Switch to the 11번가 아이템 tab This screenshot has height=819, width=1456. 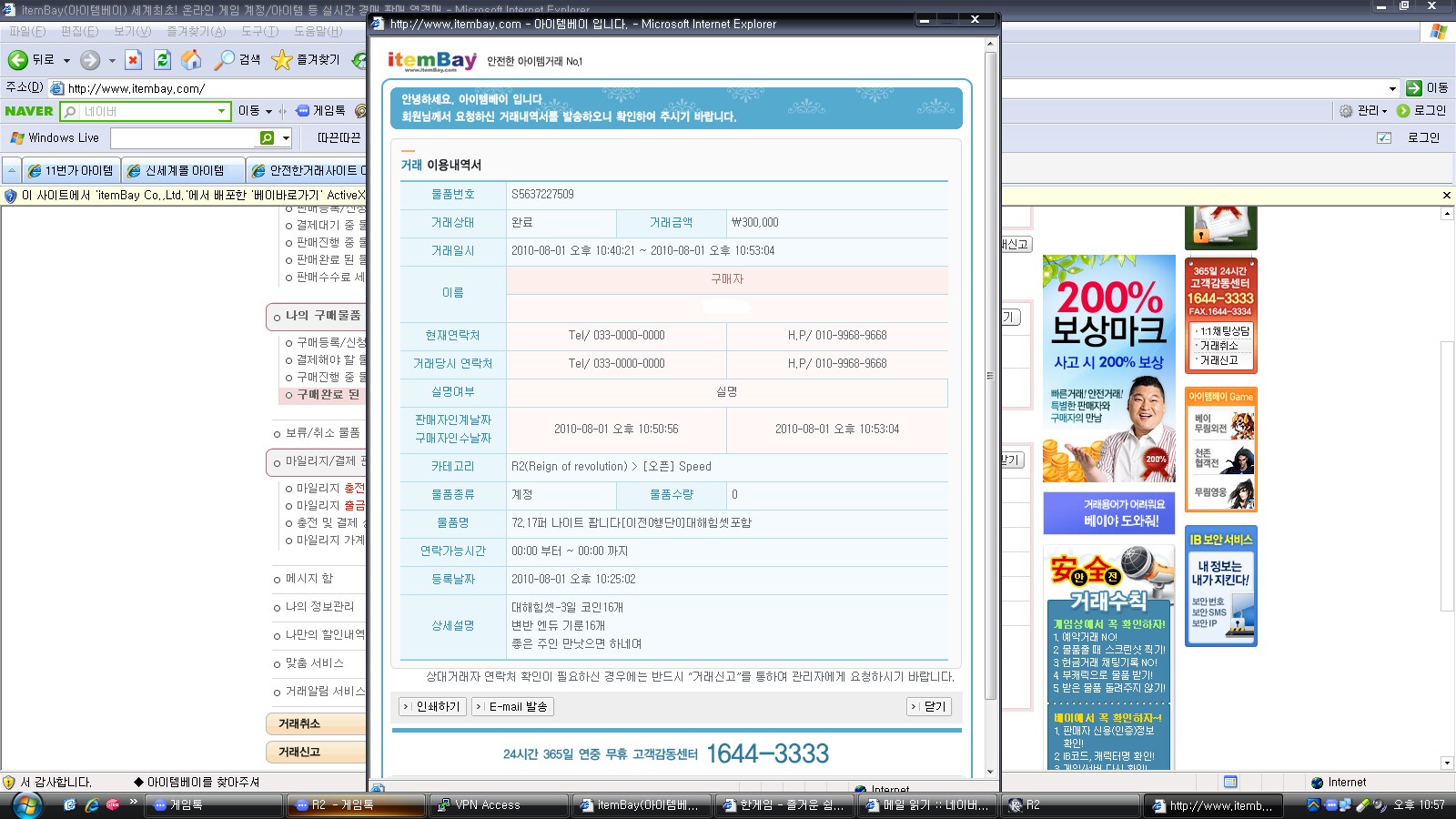click(71, 170)
